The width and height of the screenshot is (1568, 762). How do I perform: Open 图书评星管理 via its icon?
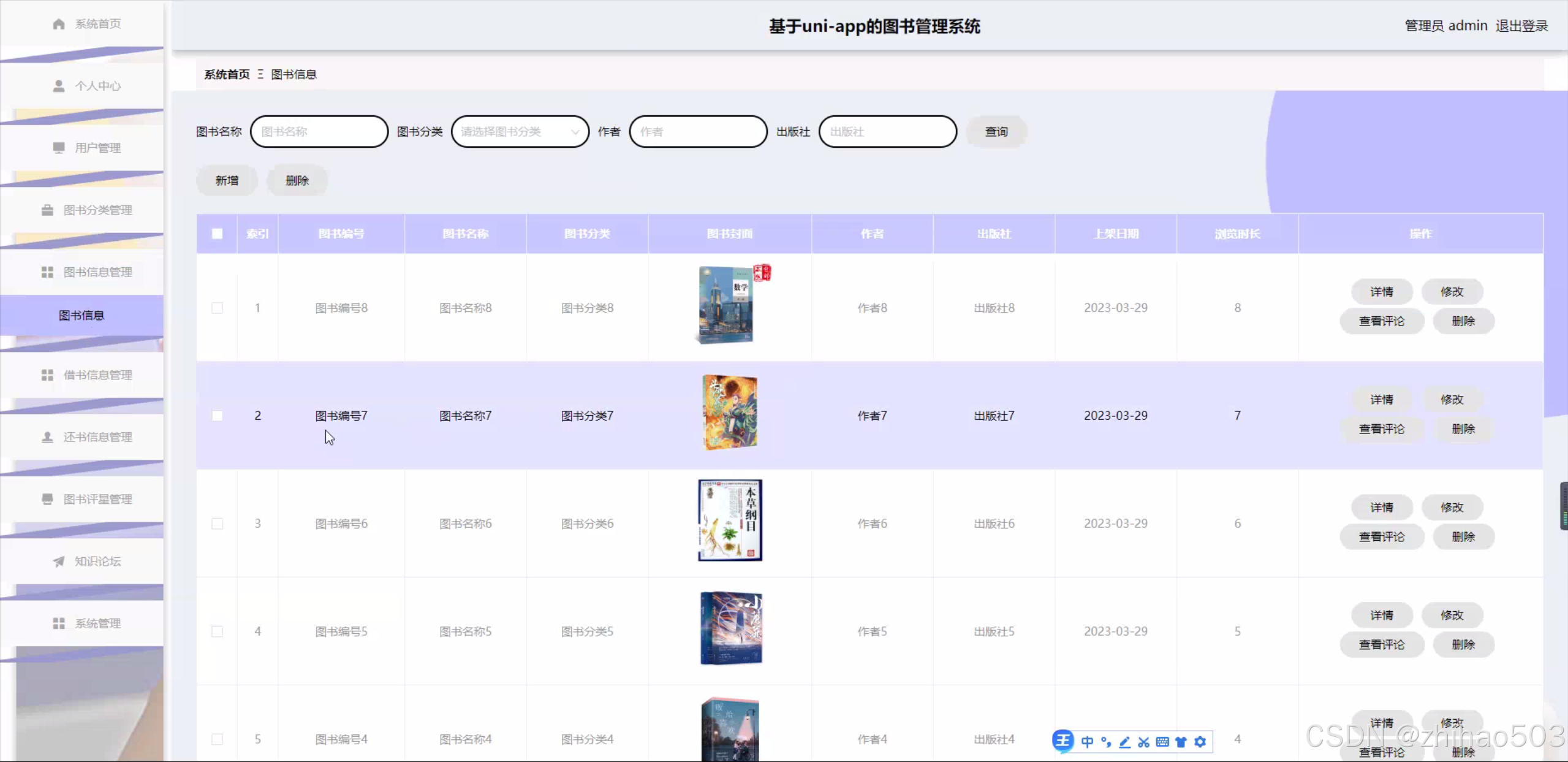(x=47, y=499)
